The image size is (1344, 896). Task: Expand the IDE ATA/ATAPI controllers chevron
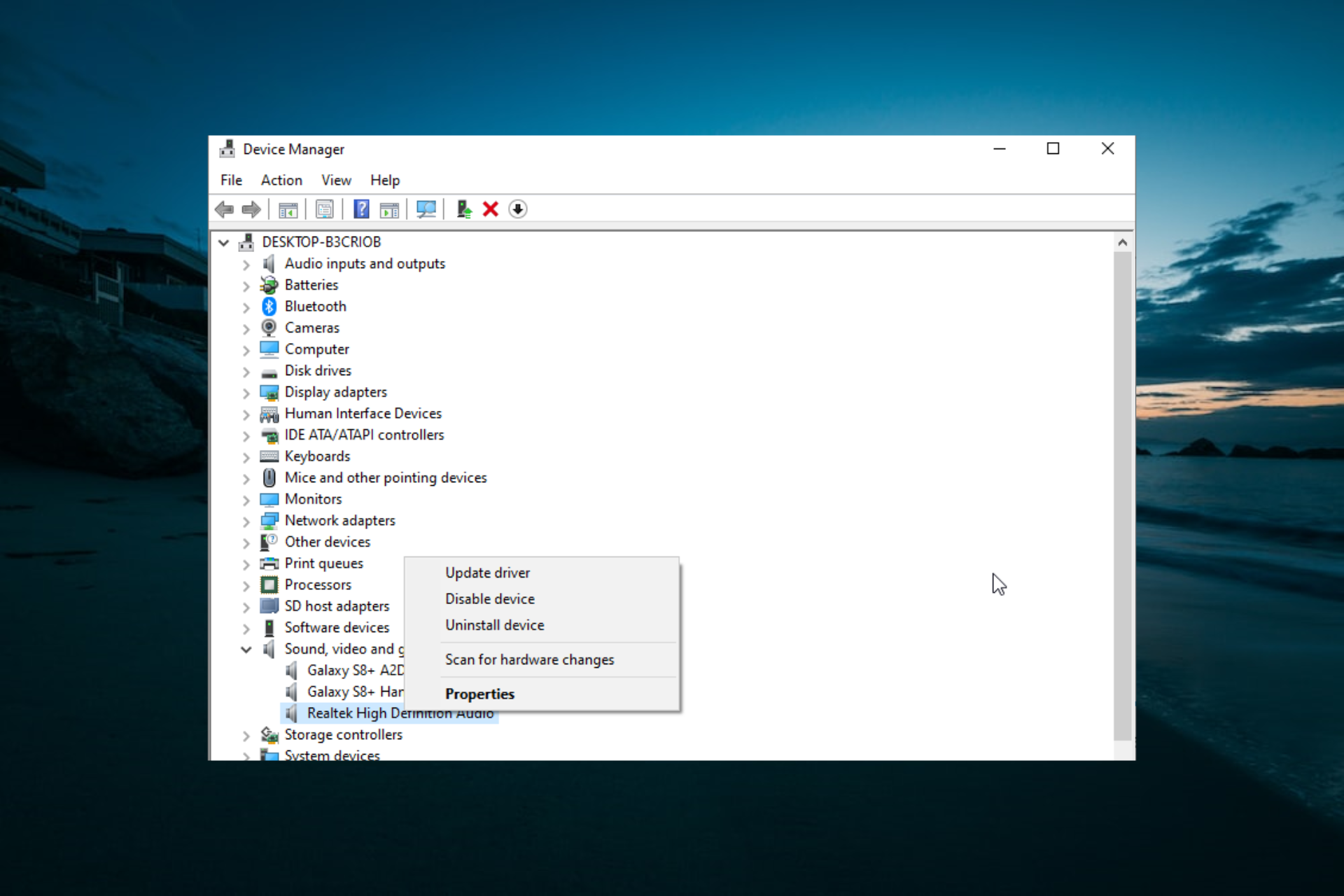point(246,435)
